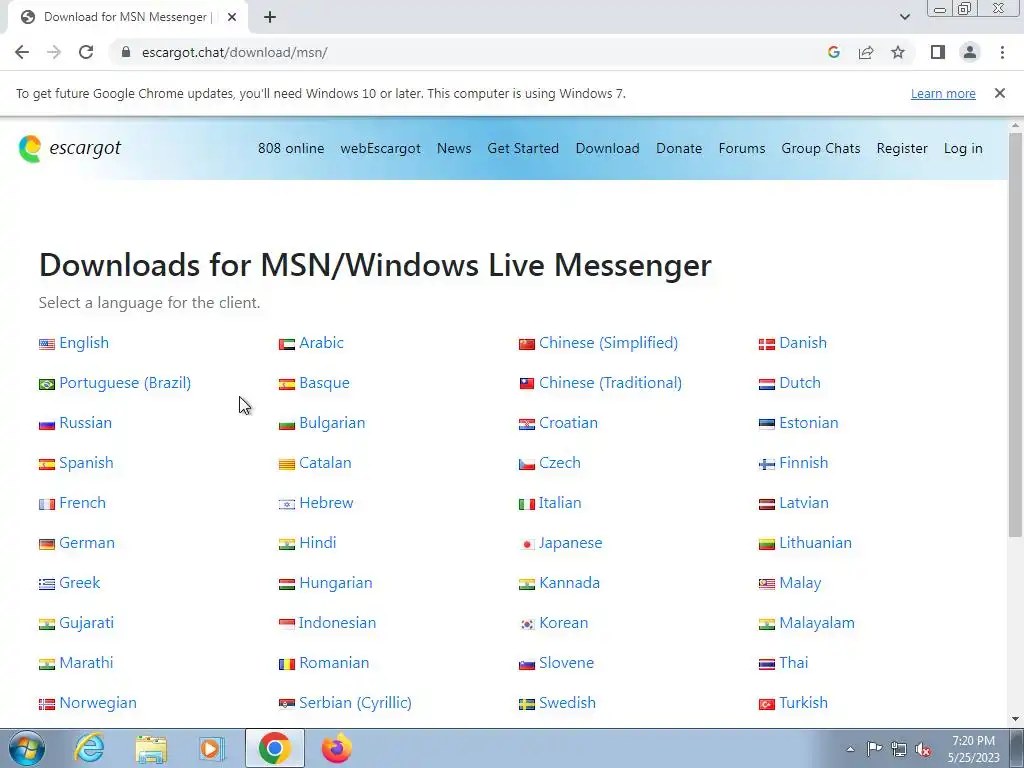Pick German language client
Screen dimensions: 1024x768
pos(87,543)
